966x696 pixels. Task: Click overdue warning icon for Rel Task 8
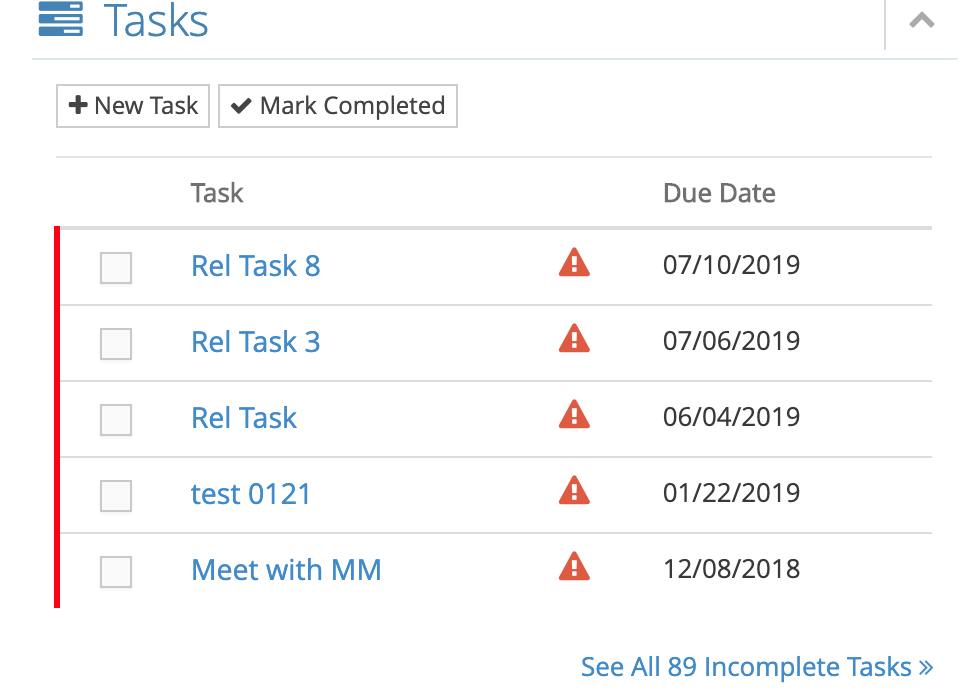(574, 263)
